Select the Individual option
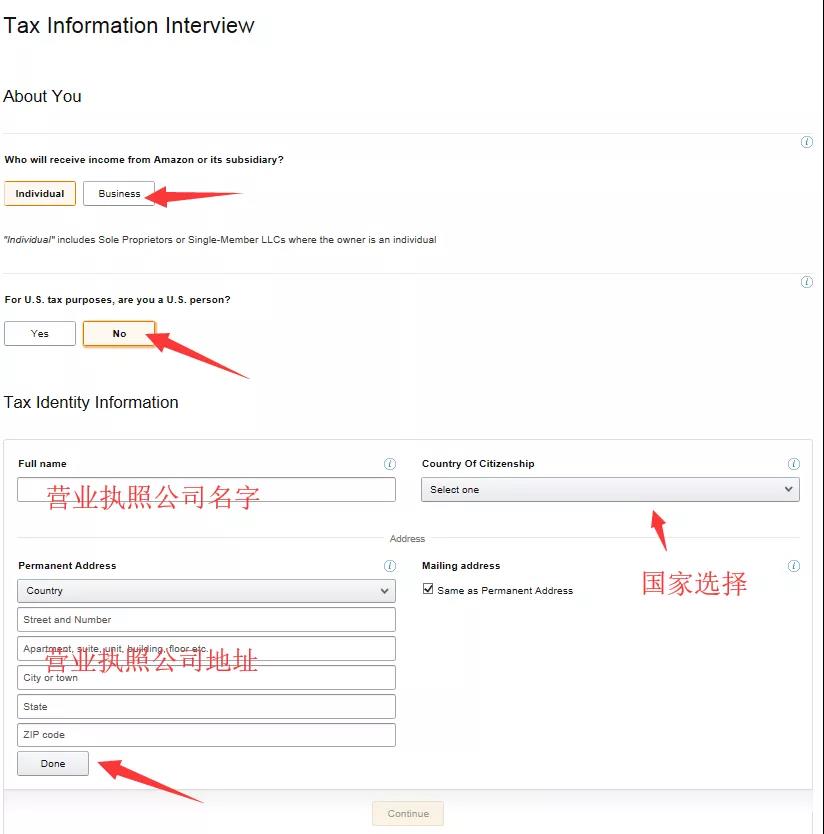 [x=40, y=194]
